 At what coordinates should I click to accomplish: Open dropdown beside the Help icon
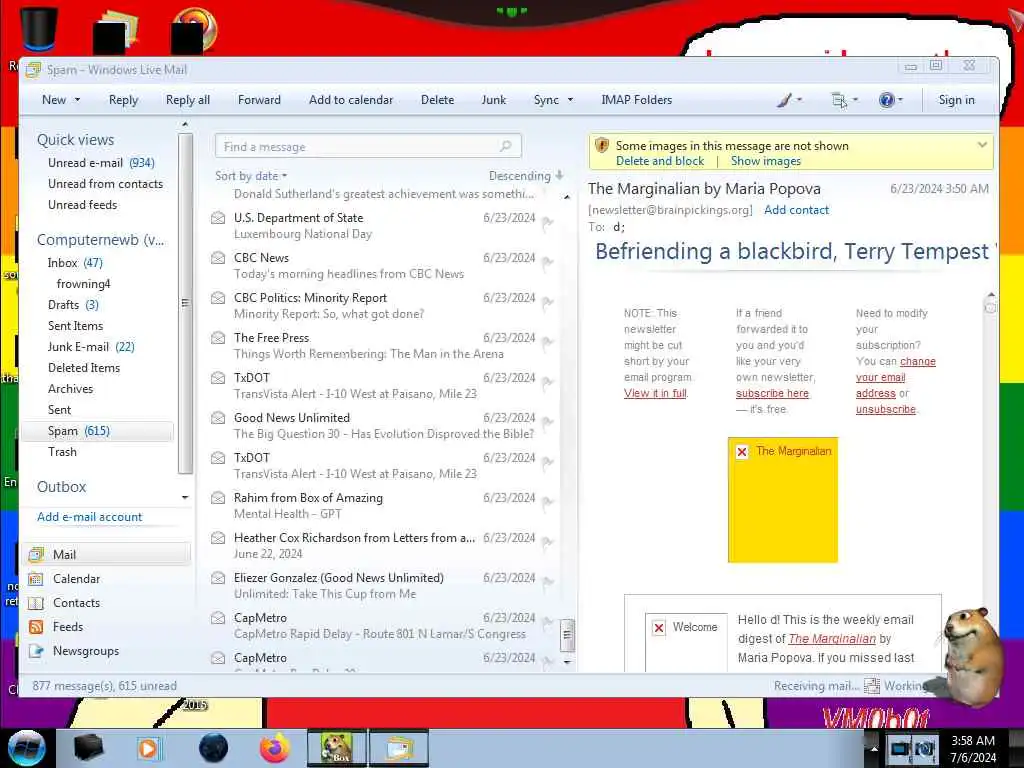(901, 100)
